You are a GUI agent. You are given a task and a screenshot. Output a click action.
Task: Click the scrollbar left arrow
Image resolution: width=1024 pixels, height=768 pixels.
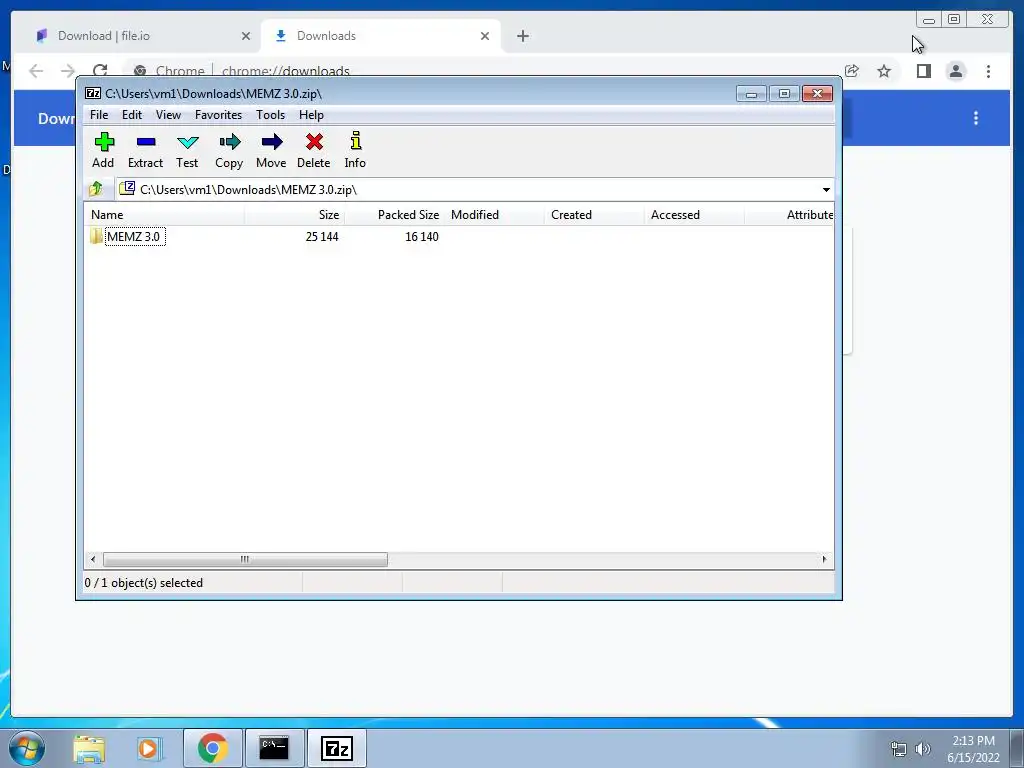tap(93, 560)
